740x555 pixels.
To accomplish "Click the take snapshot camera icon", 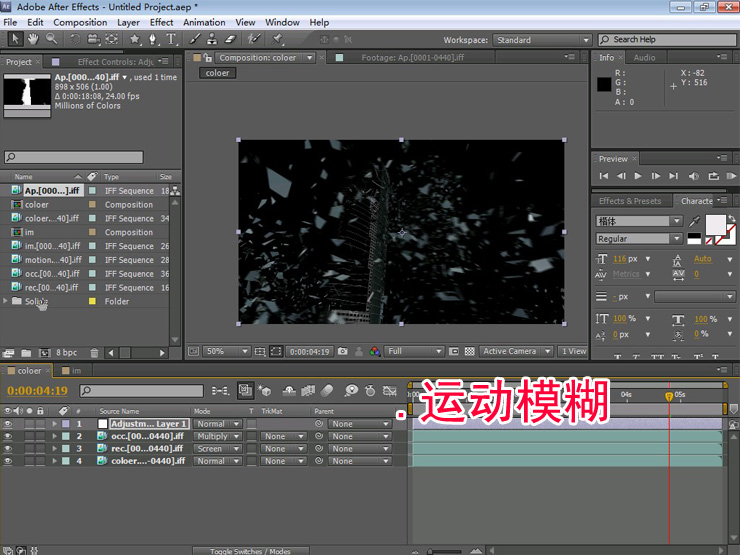I will [x=343, y=352].
